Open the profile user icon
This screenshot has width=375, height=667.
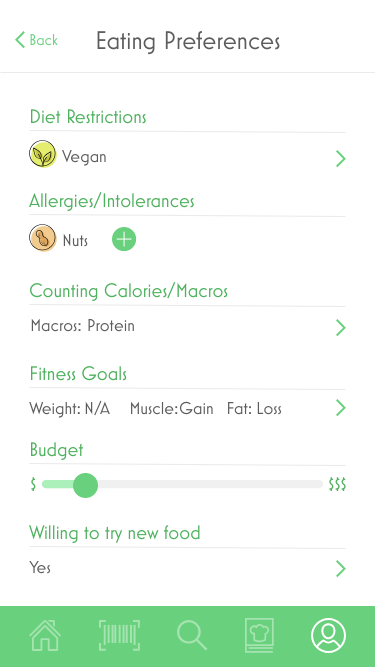click(x=328, y=636)
